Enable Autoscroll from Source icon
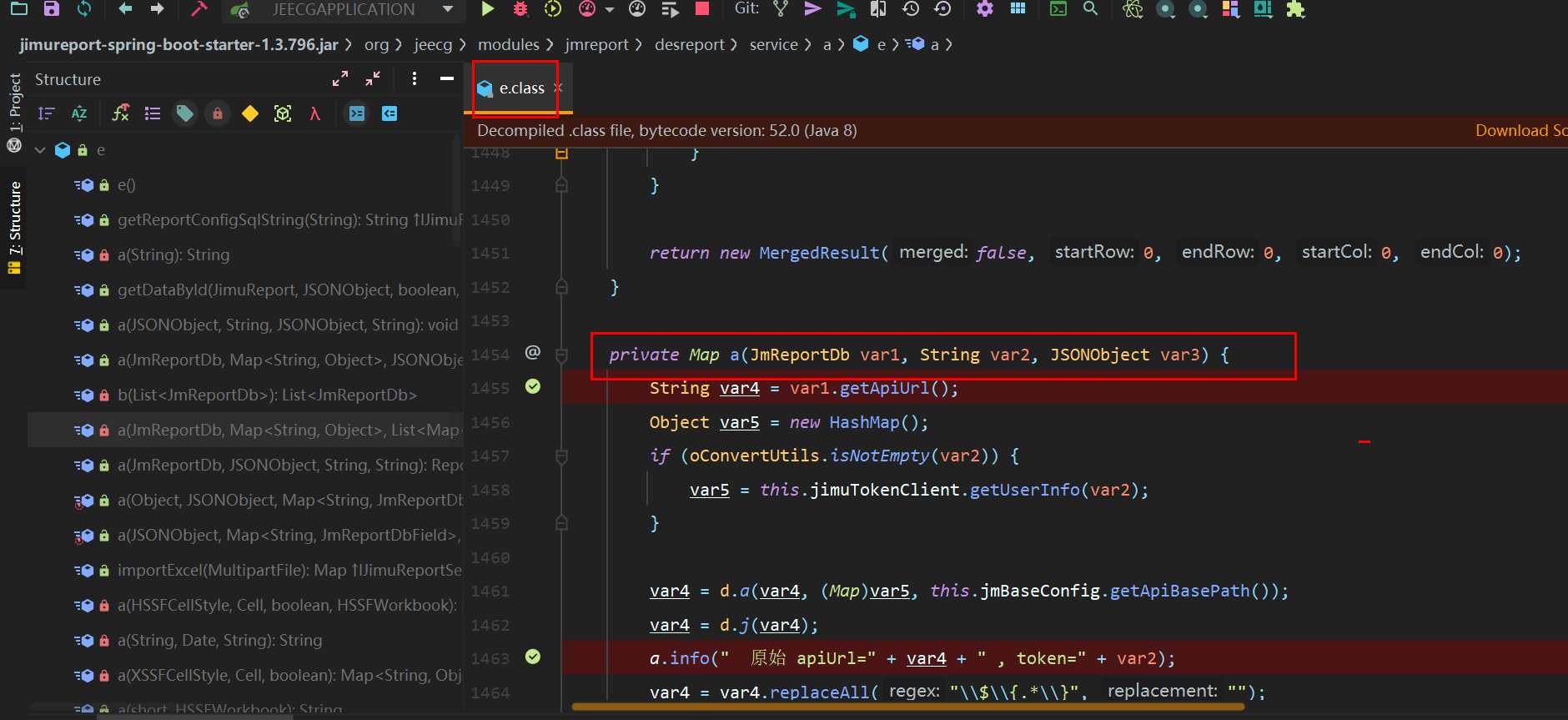1568x720 pixels. click(389, 113)
